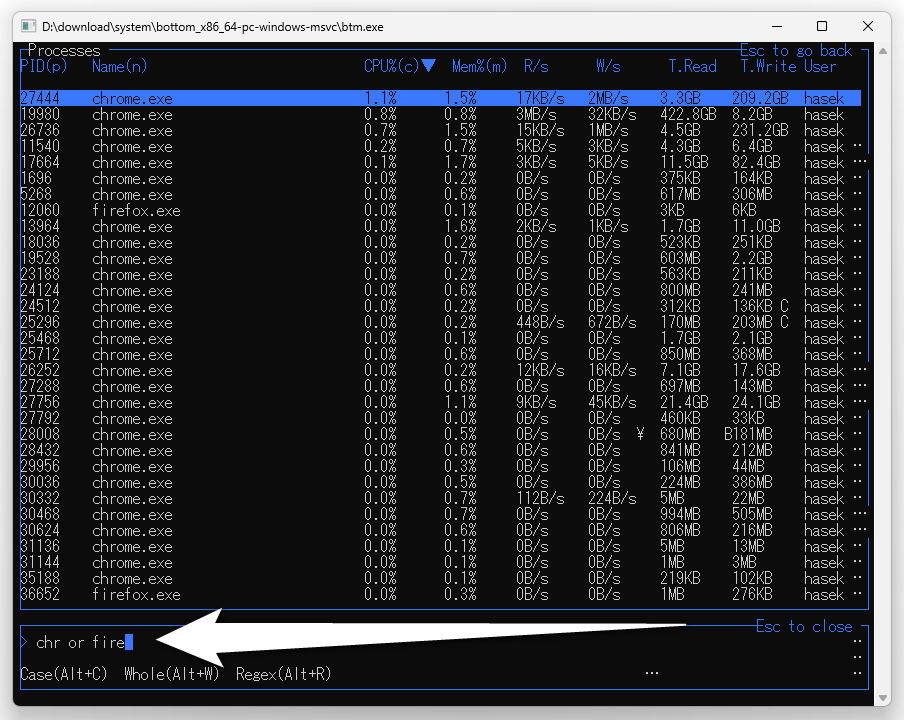Click the 448B/s read rate value
Viewport: 904px width, 720px height.
click(540, 322)
